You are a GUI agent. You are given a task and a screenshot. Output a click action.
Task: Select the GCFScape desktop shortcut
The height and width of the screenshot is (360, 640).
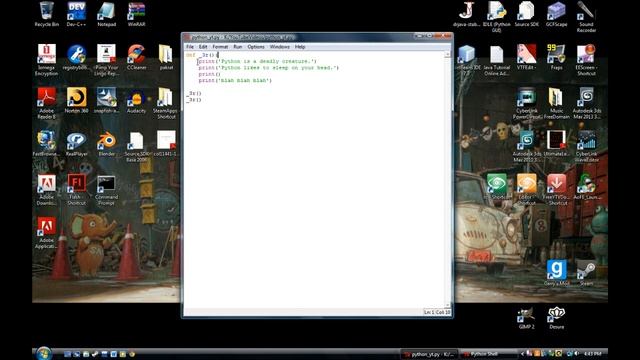[x=556, y=14]
